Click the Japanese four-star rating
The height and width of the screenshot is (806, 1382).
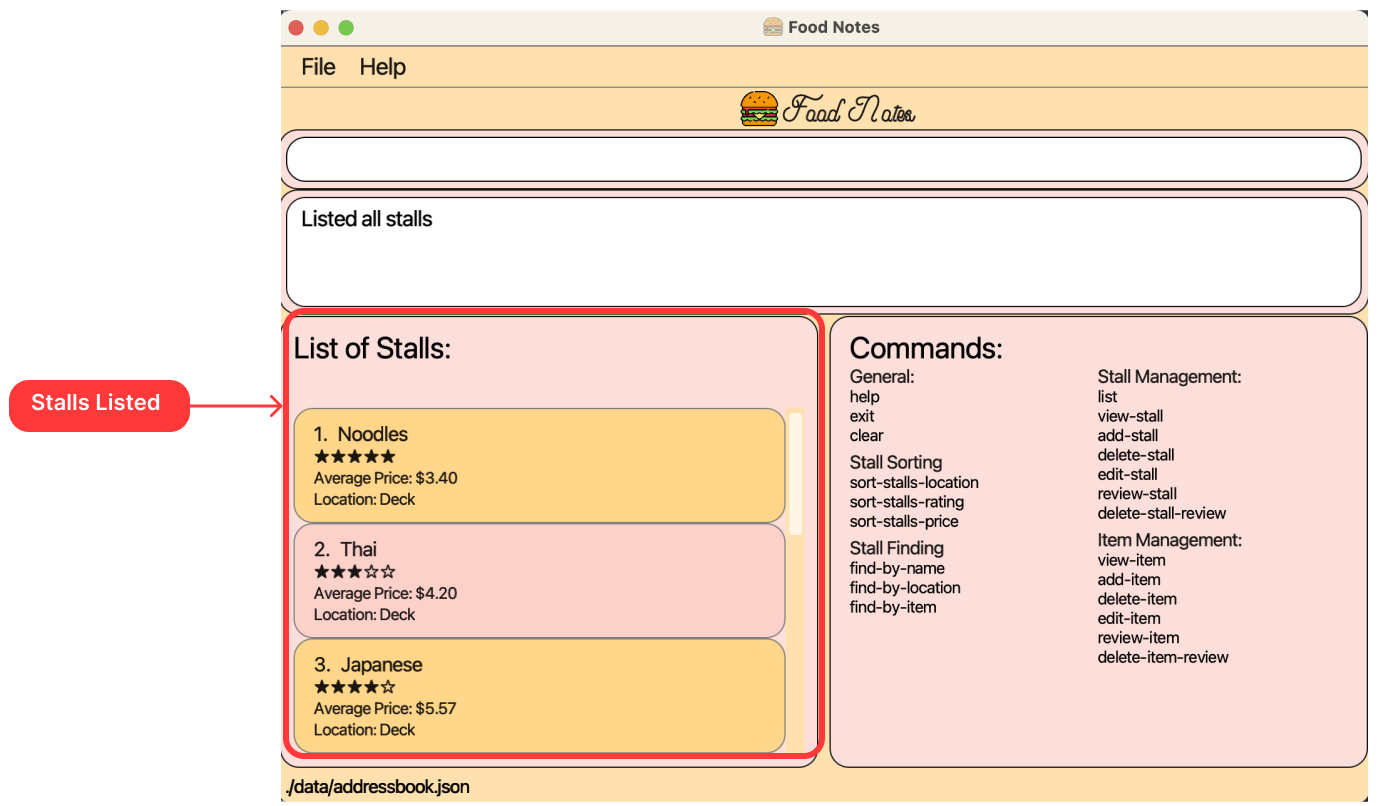point(355,687)
